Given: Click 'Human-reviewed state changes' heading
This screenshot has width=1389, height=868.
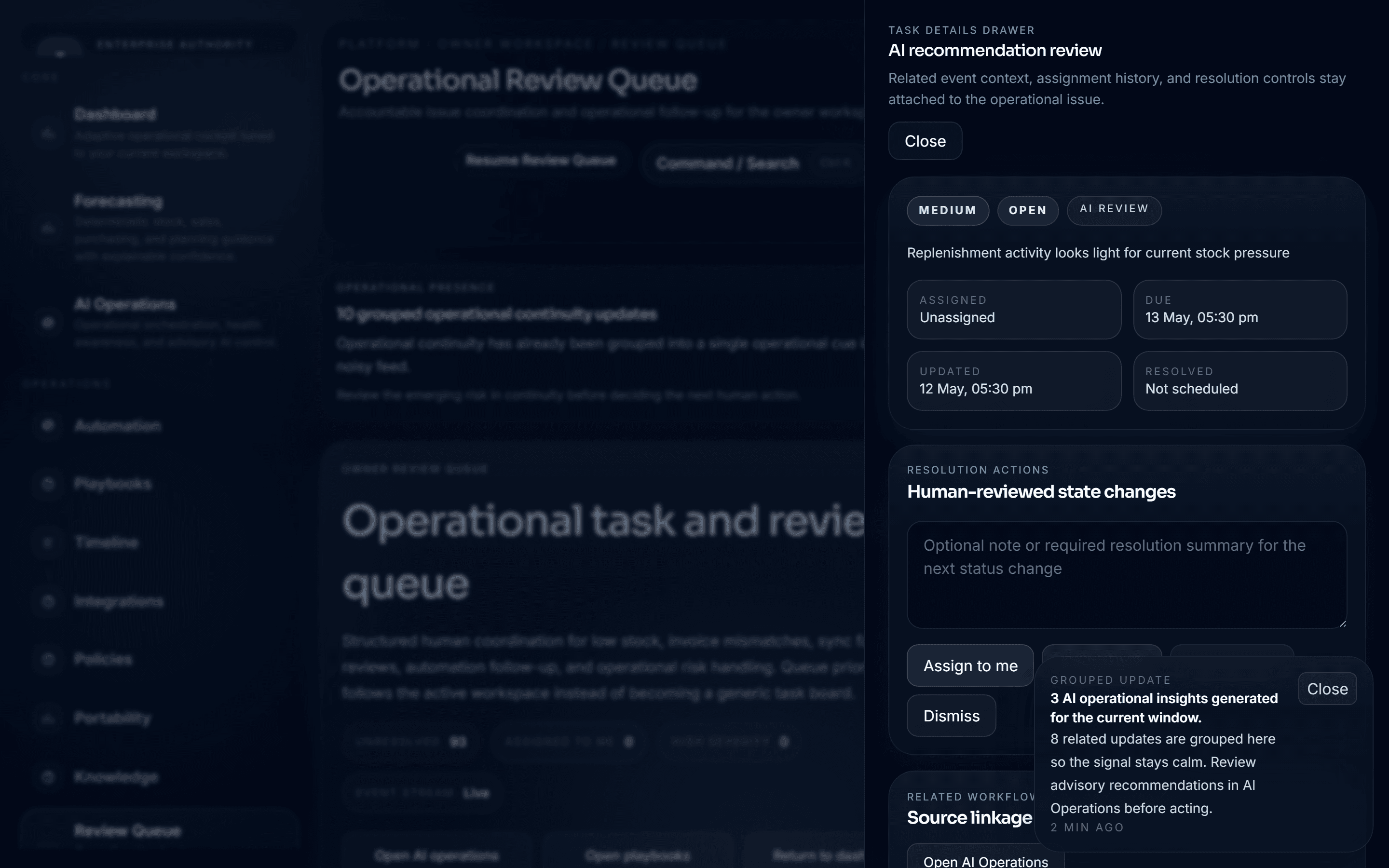Looking at the screenshot, I should pos(1041,491).
